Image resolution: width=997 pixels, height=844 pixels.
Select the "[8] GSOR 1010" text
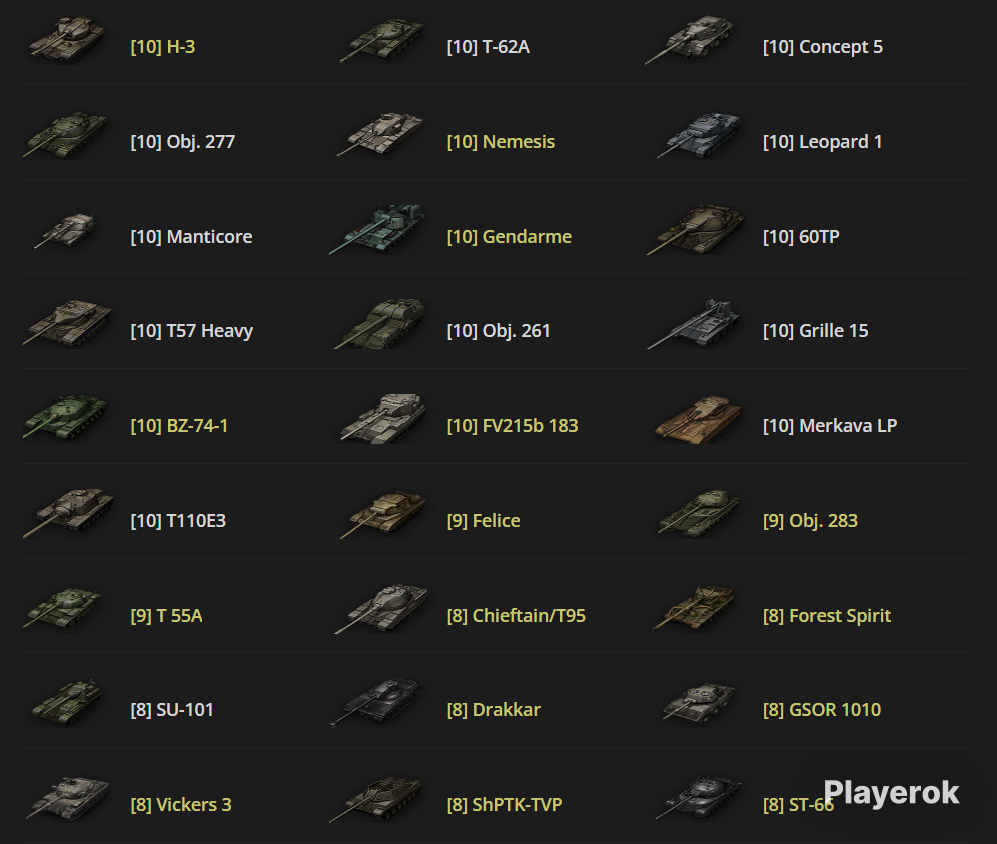point(822,710)
